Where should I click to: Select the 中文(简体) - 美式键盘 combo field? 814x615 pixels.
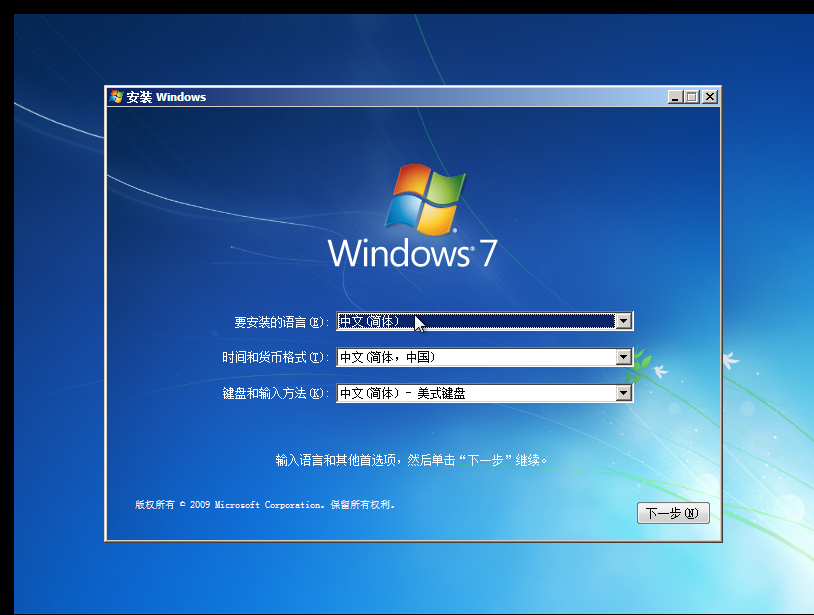point(484,393)
